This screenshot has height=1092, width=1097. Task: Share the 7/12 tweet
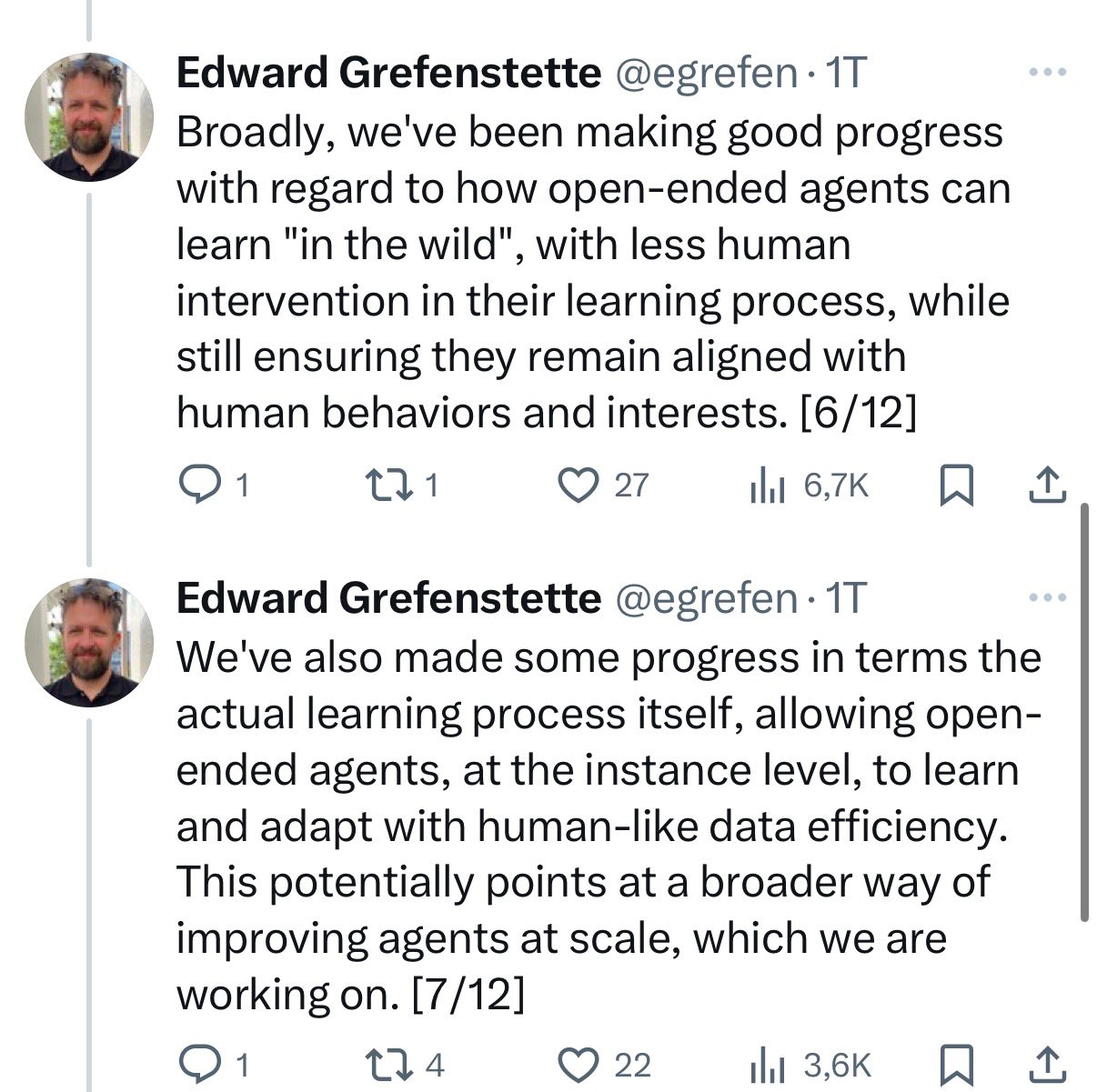[x=1046, y=1064]
